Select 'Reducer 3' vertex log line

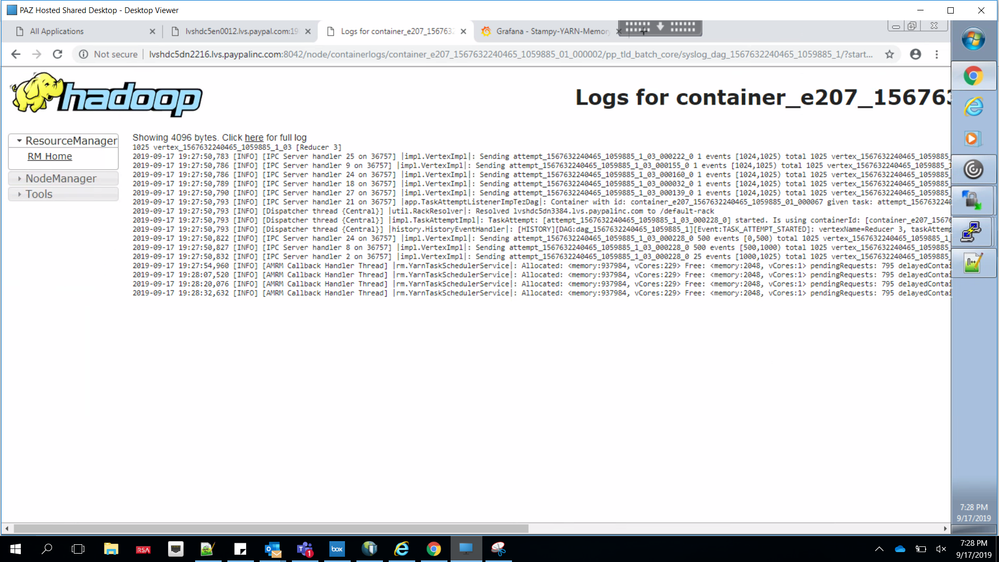point(237,147)
